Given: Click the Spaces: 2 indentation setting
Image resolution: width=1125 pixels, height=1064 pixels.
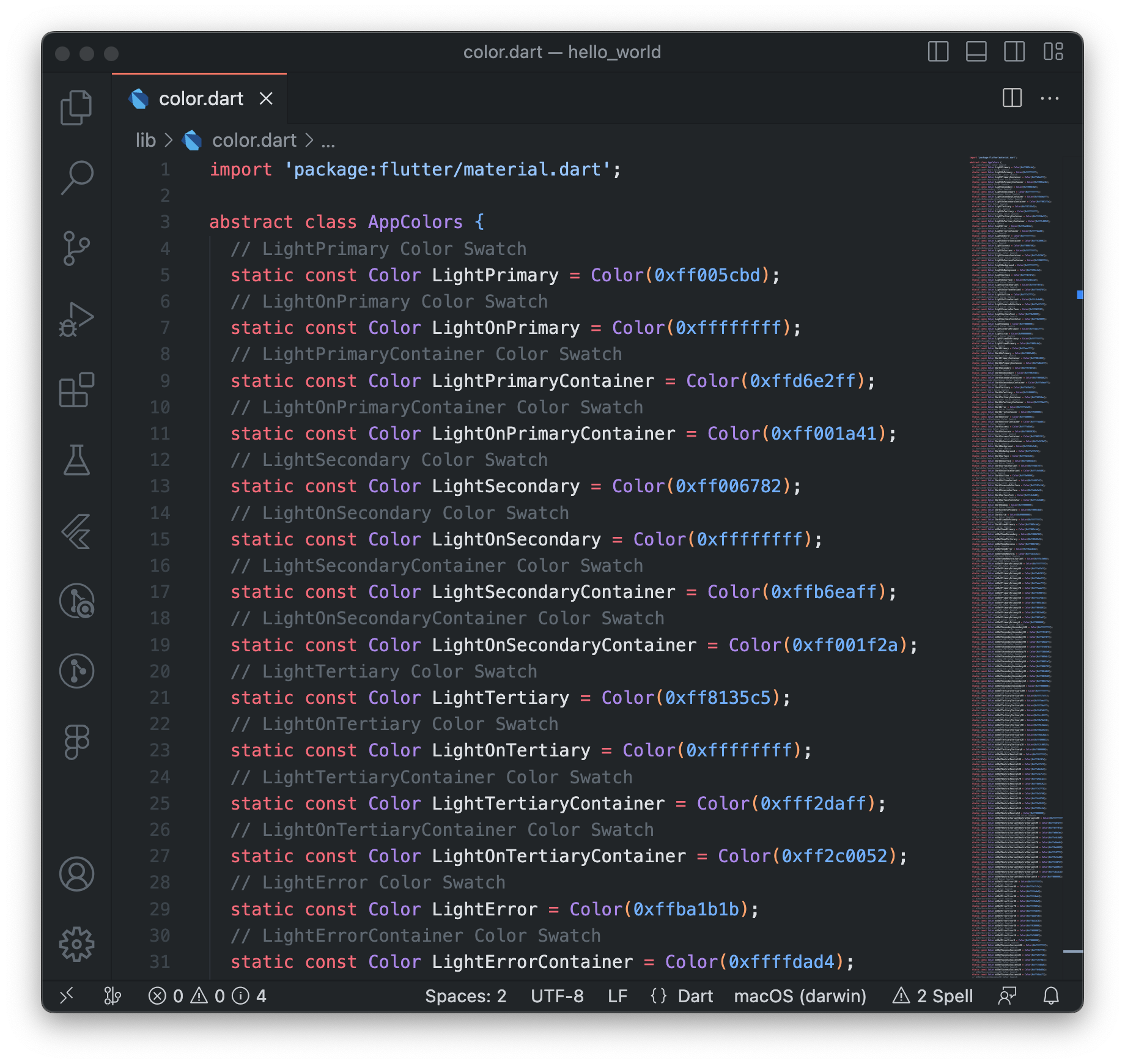Looking at the screenshot, I should pyautogui.click(x=466, y=996).
